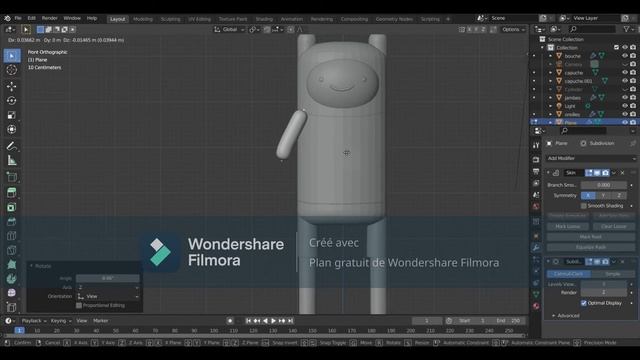
Task: Set selection mode to Extend
Action: (x=49, y=29)
